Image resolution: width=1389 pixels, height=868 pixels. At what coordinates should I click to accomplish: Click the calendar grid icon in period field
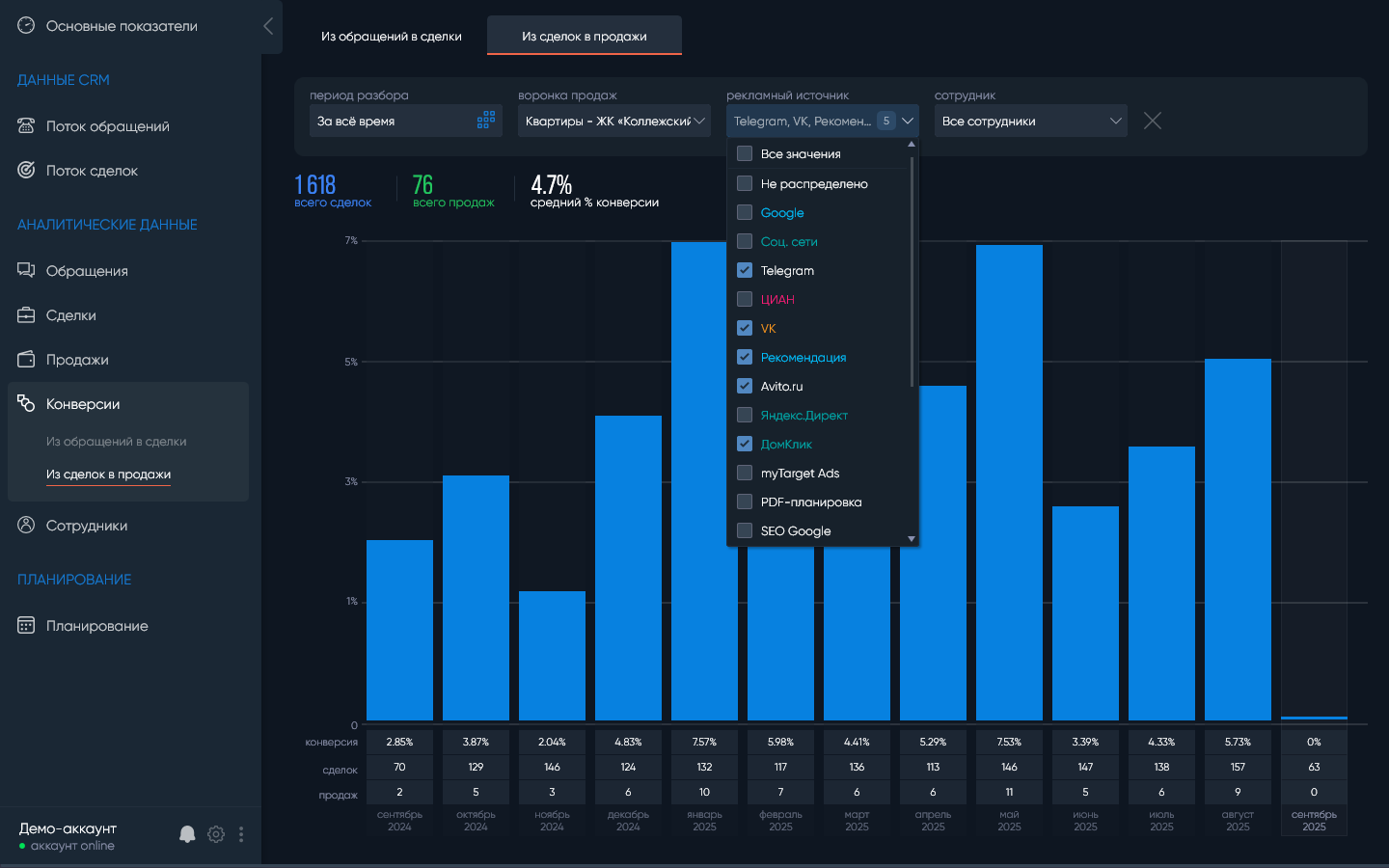(x=486, y=121)
